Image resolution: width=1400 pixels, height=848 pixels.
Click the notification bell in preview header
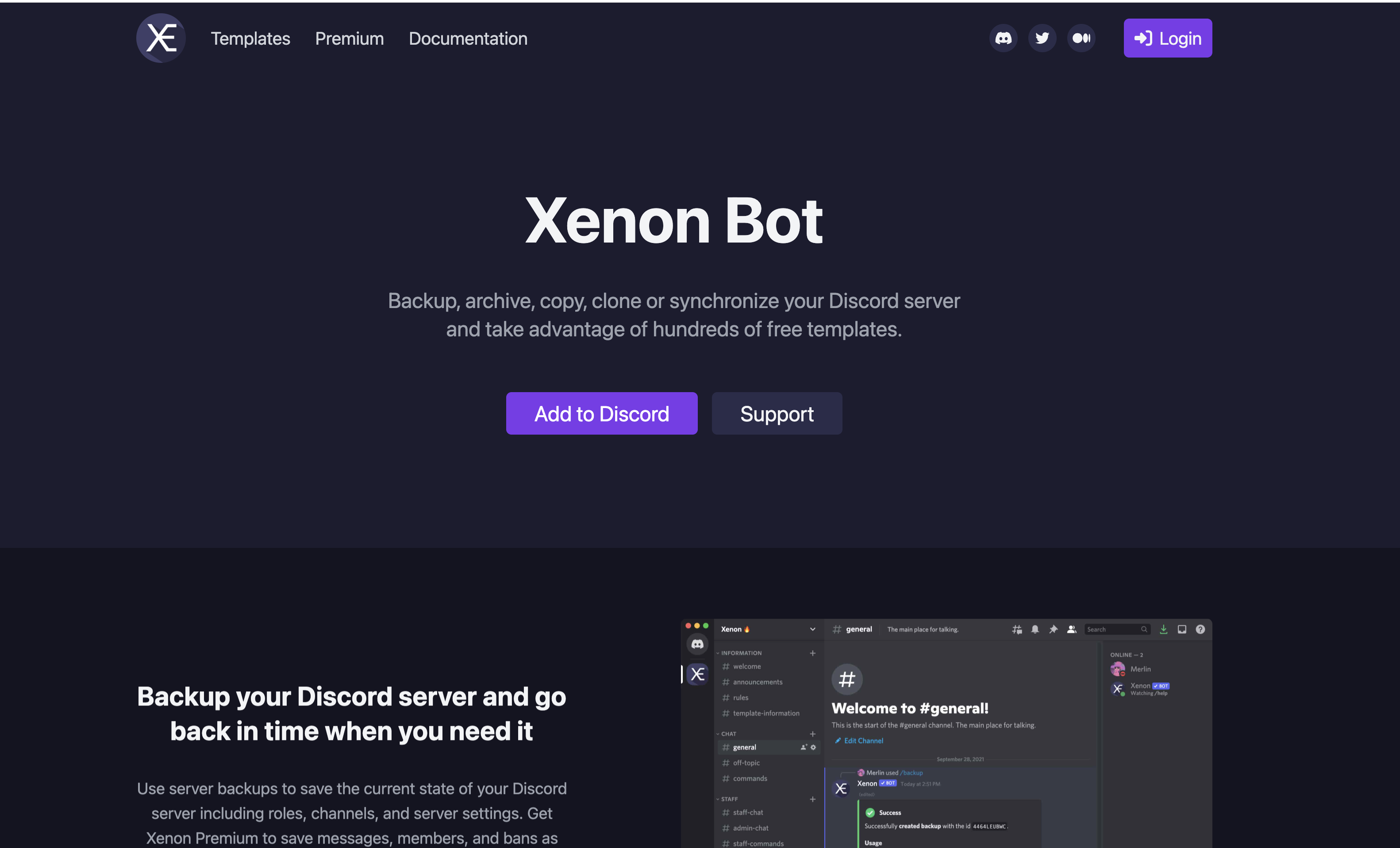1035,629
